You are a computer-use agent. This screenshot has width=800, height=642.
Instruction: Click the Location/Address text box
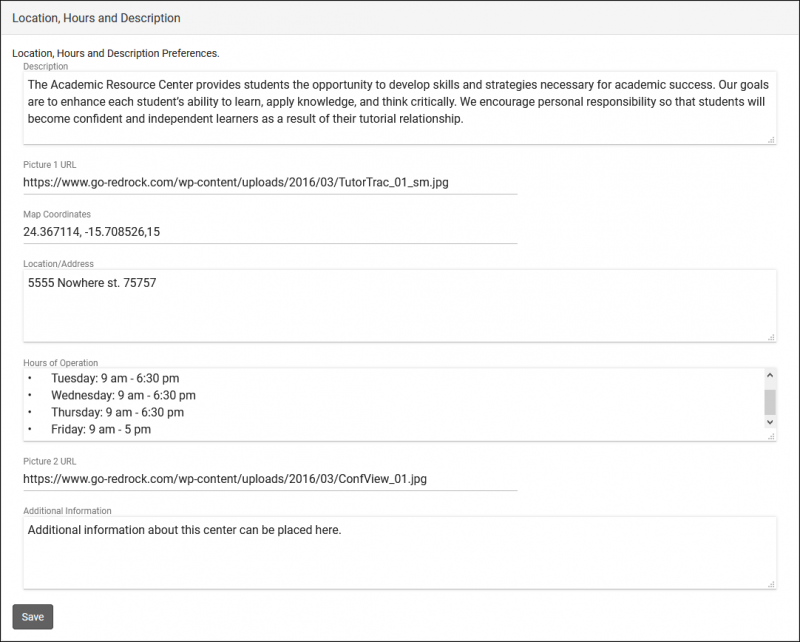[x=400, y=305]
